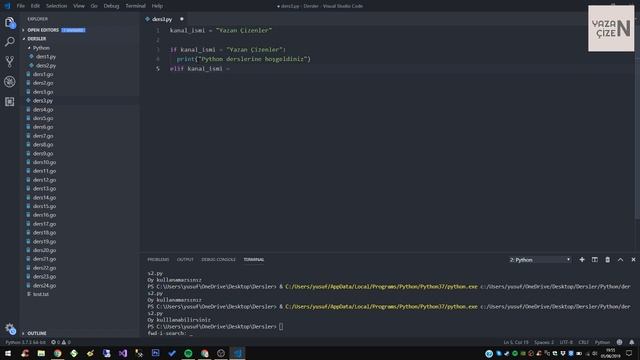Image resolution: width=640 pixels, height=360 pixels.
Task: Open the Selection menu
Action: [x=56, y=6]
